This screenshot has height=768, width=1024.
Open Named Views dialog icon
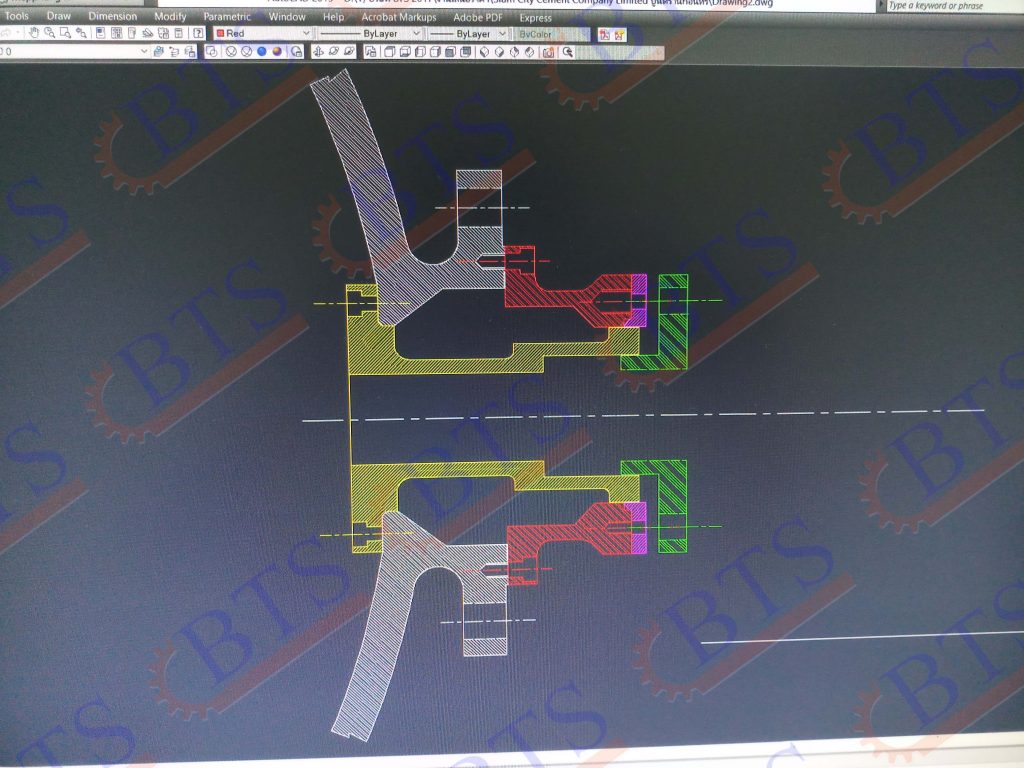pos(371,52)
